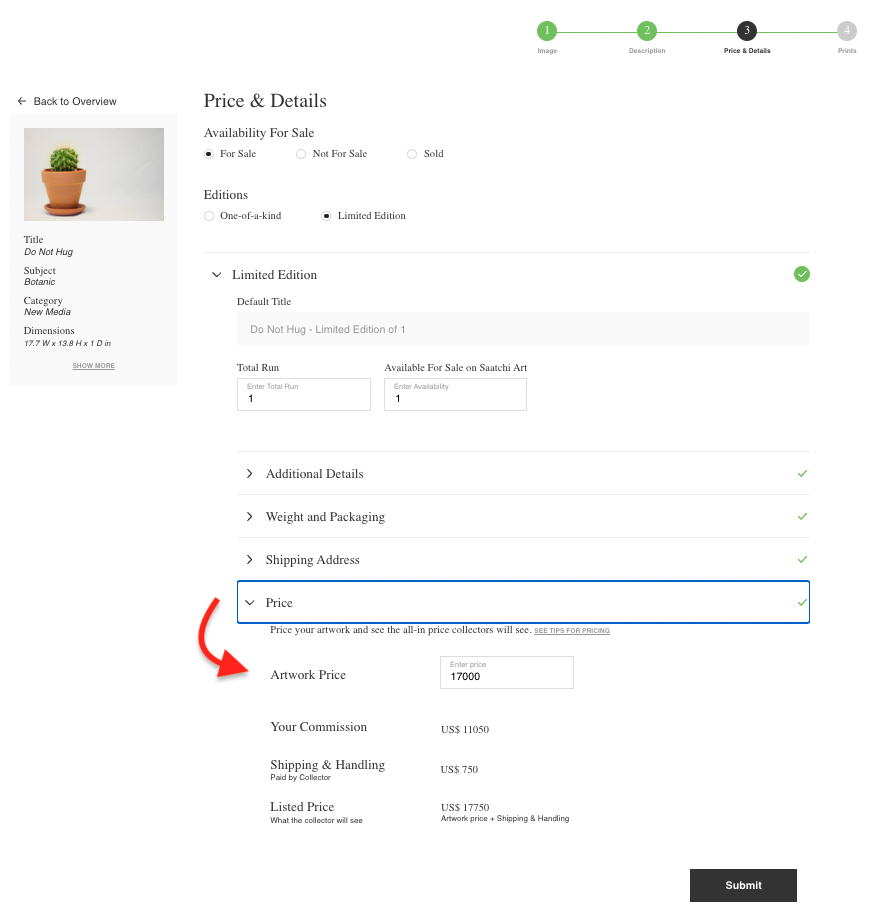
Task: Click the Editions heading
Action: coord(226,195)
